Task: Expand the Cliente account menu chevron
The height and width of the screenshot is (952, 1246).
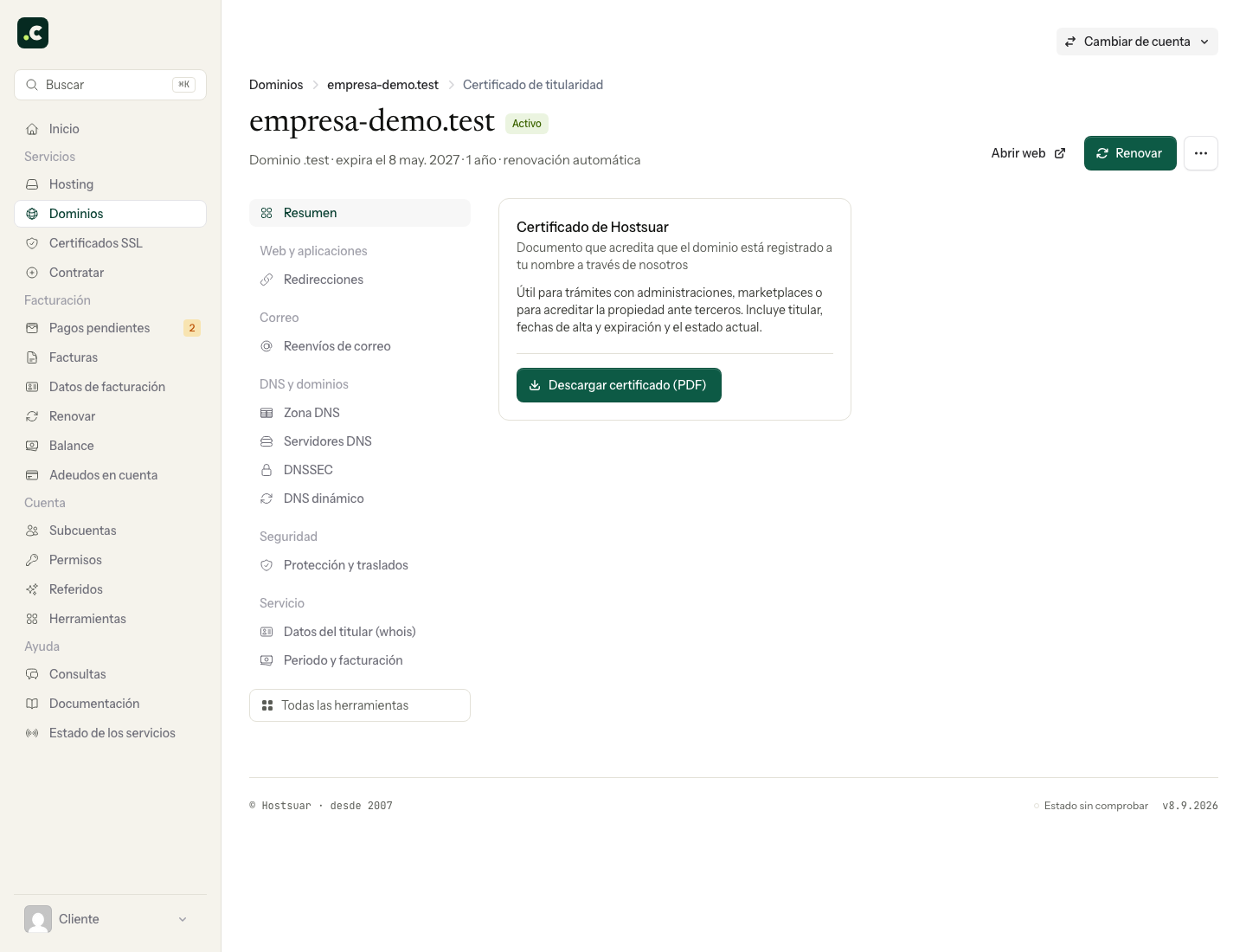Action: [x=183, y=919]
